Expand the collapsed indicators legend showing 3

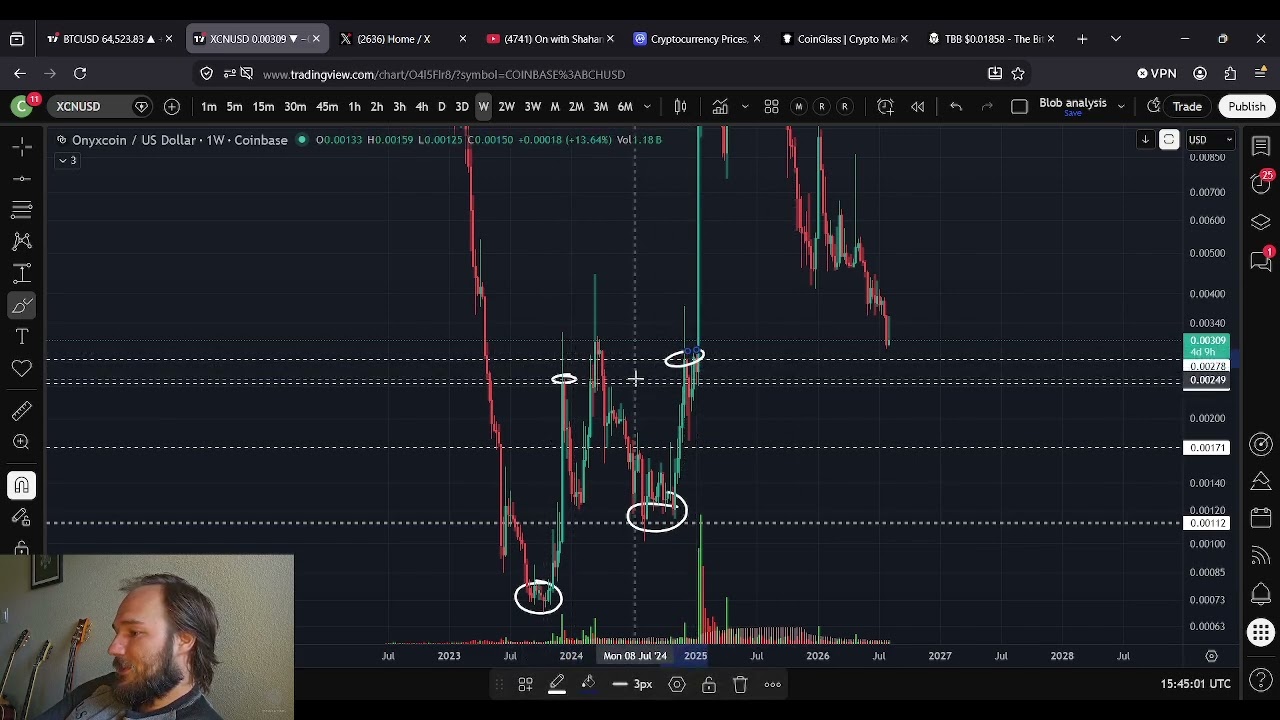click(x=67, y=160)
